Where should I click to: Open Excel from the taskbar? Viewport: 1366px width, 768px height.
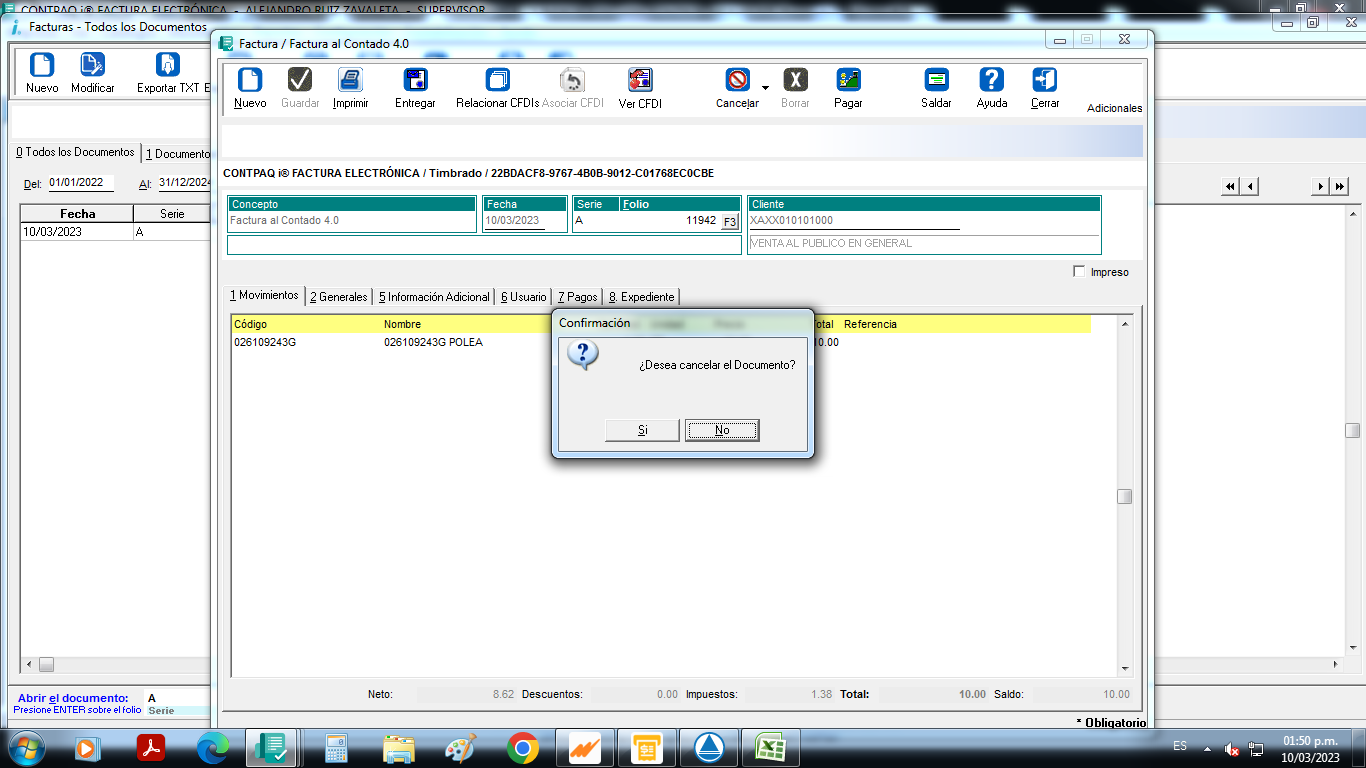coord(769,747)
